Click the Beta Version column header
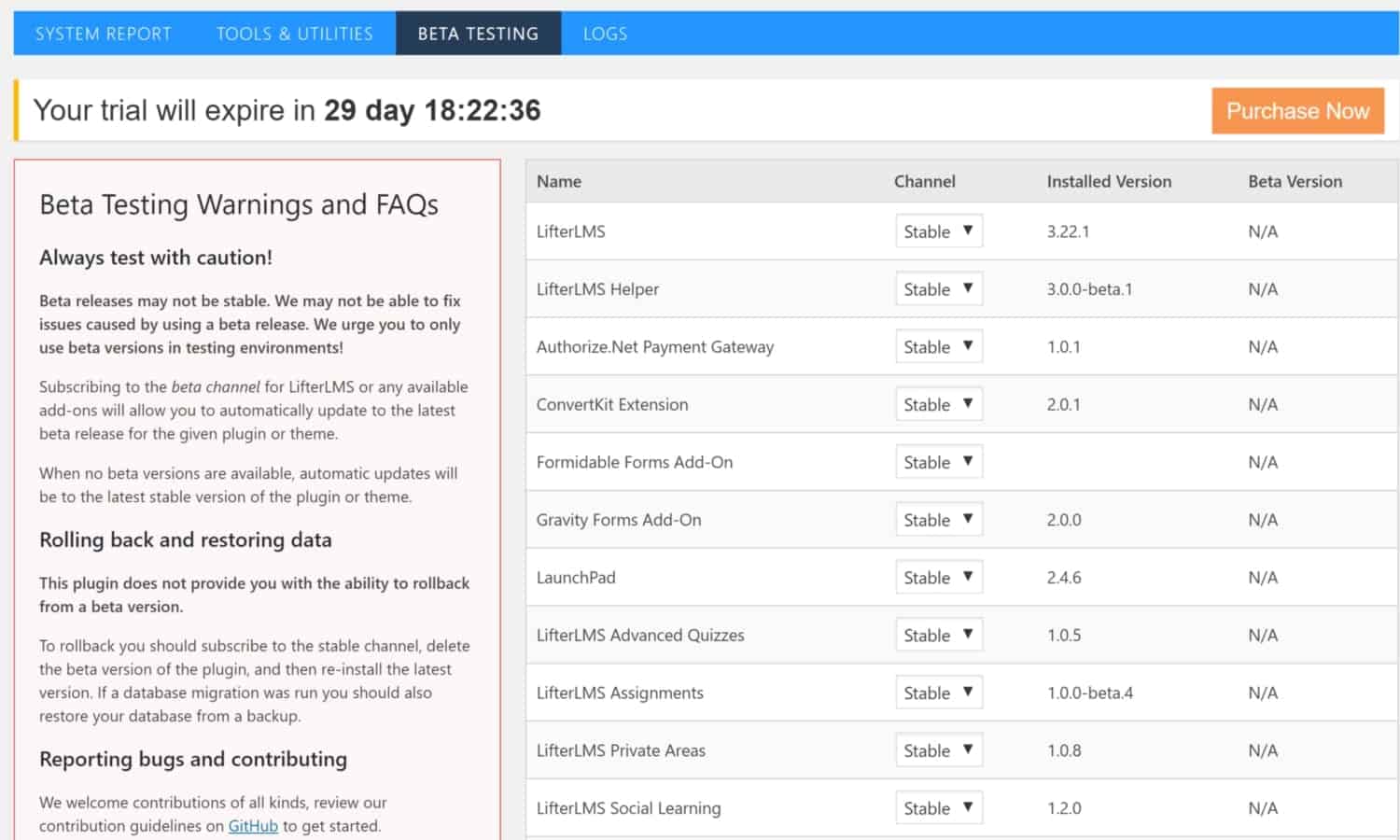This screenshot has height=840, width=1400. pyautogui.click(x=1295, y=182)
